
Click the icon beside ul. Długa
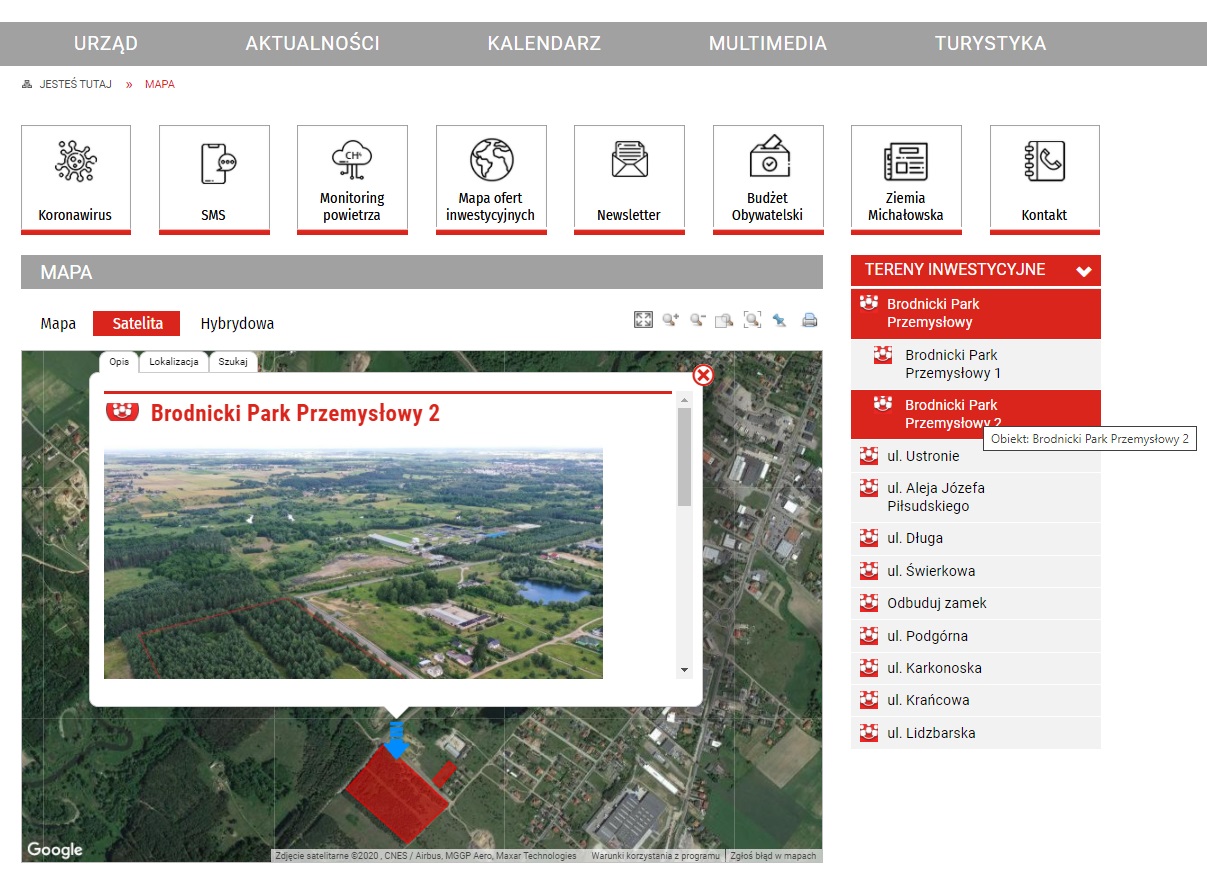[869, 538]
